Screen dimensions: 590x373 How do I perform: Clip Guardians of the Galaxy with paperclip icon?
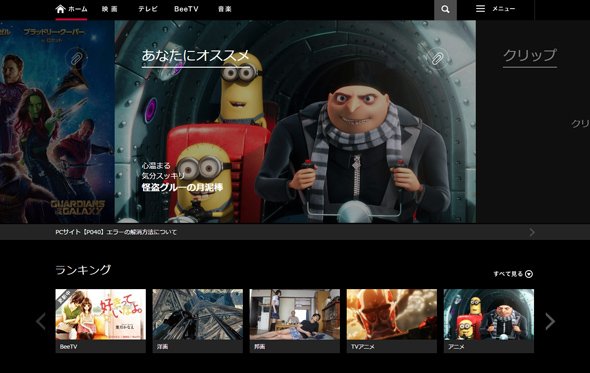76,58
